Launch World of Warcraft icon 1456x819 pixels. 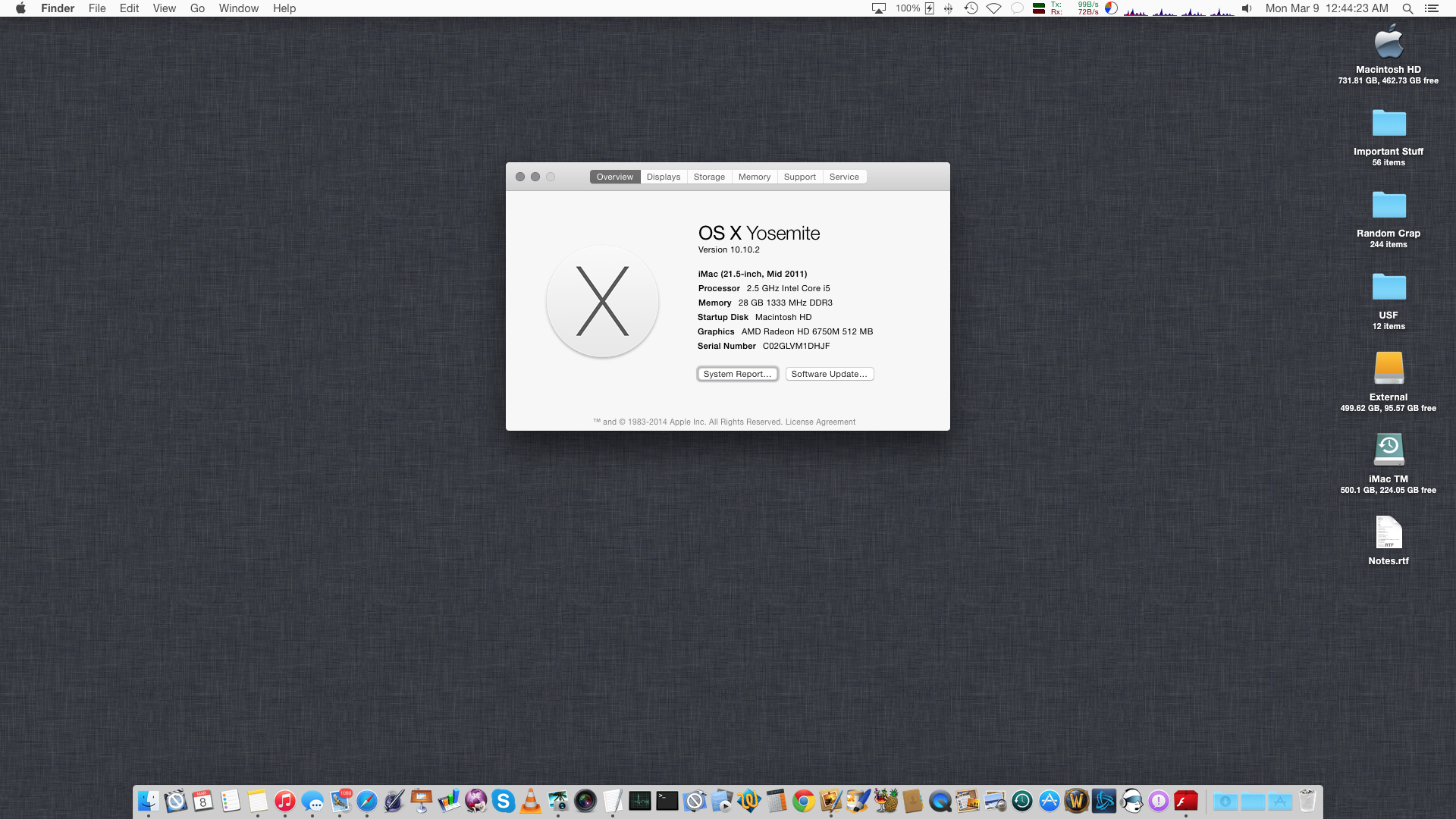click(x=1077, y=801)
